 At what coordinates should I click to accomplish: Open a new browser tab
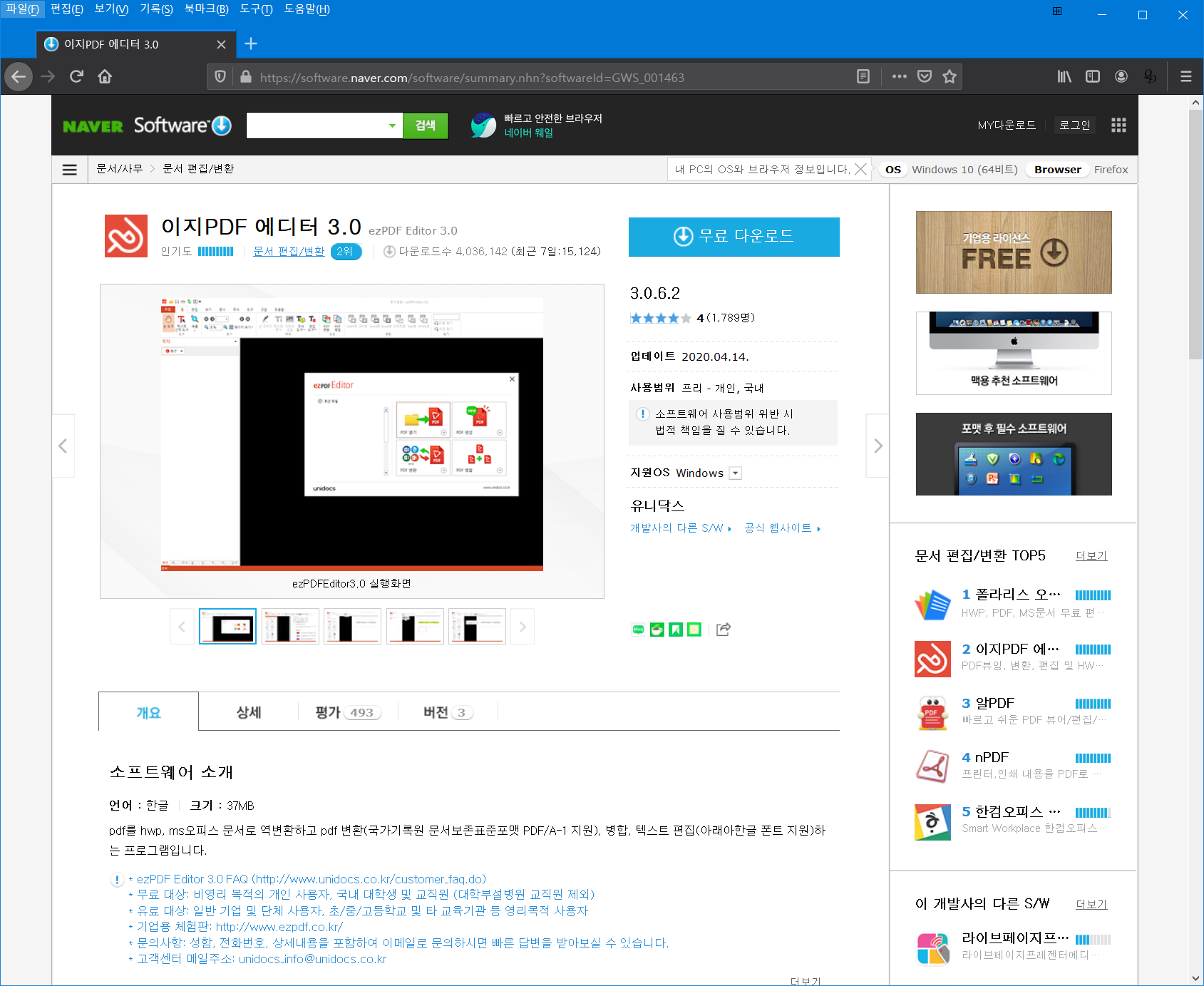pos(251,44)
